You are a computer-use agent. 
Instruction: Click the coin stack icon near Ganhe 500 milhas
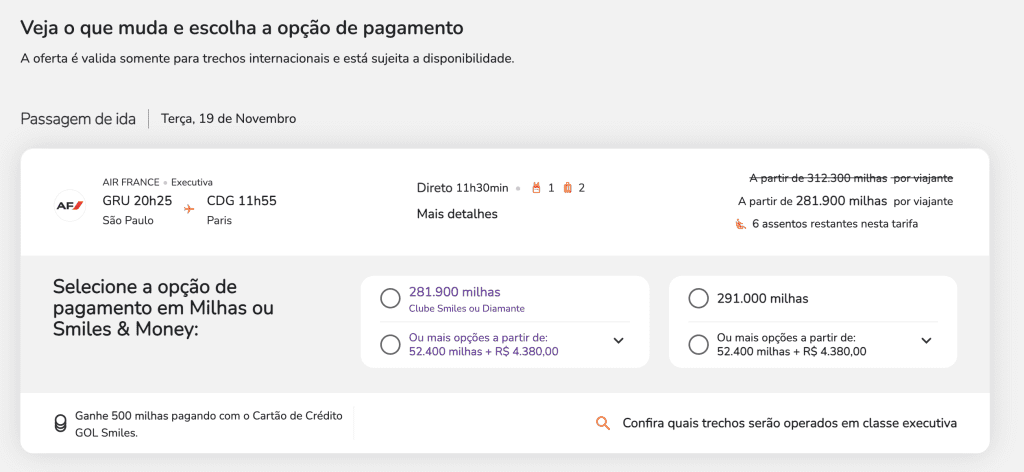(60, 423)
